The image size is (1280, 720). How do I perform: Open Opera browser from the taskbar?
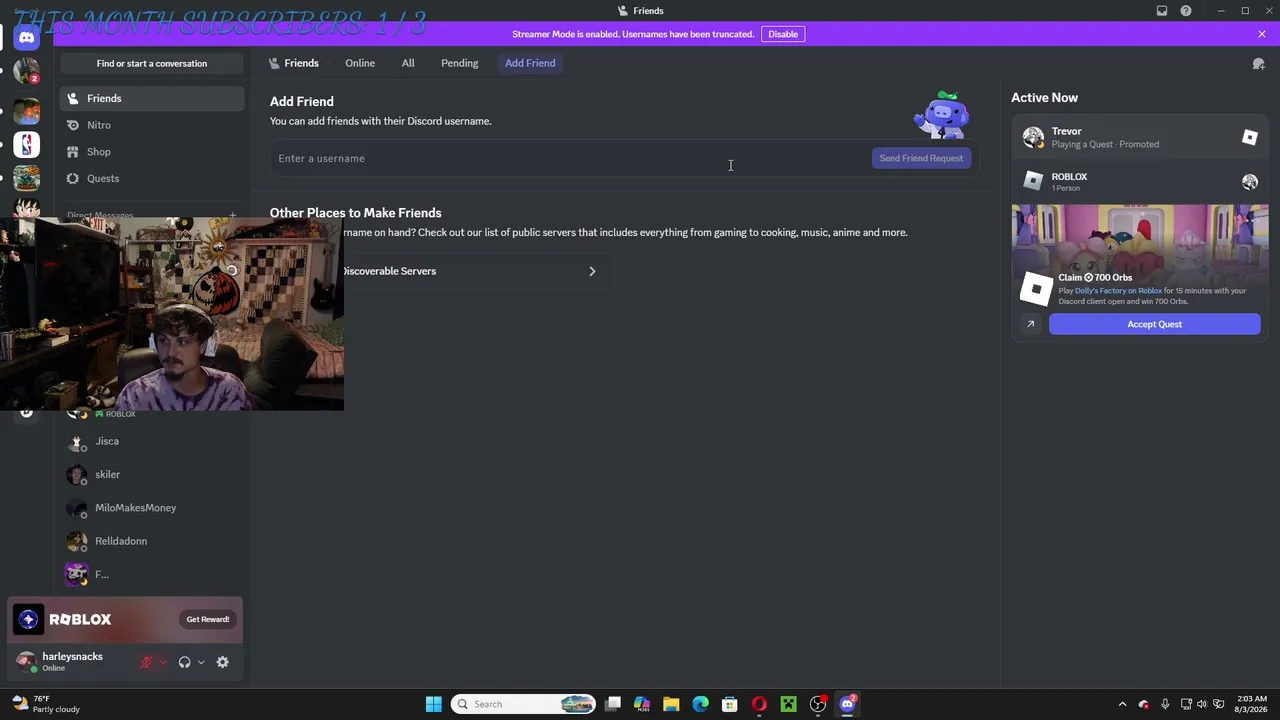click(x=759, y=704)
